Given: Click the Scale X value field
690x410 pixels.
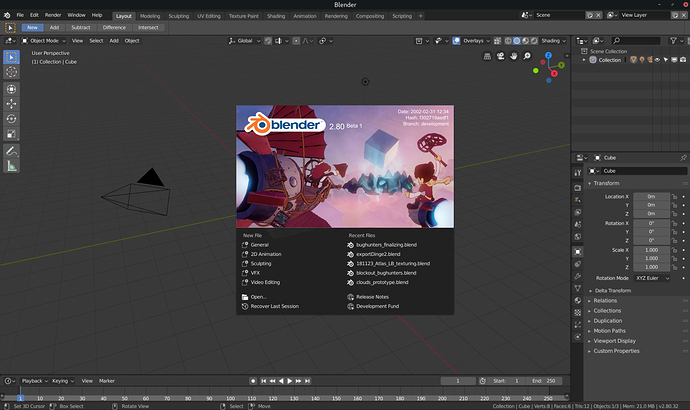Looking at the screenshot, I should point(652,250).
